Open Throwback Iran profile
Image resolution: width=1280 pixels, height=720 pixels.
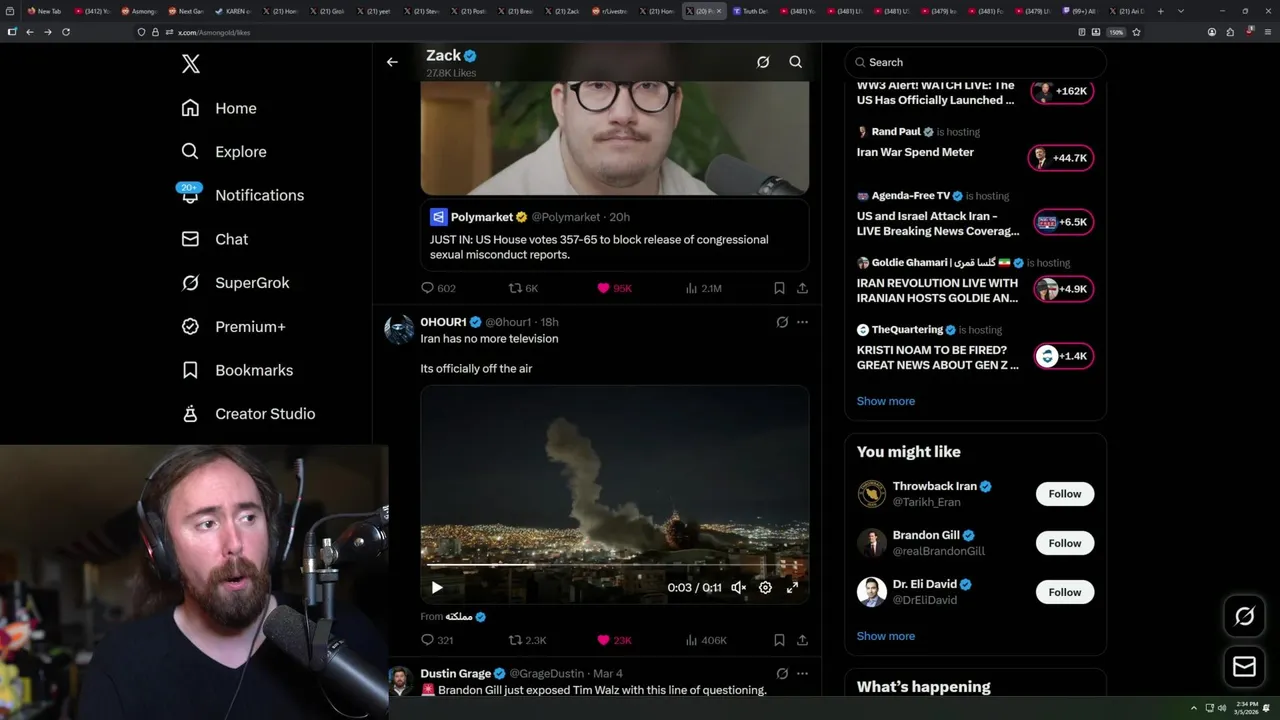tap(934, 486)
